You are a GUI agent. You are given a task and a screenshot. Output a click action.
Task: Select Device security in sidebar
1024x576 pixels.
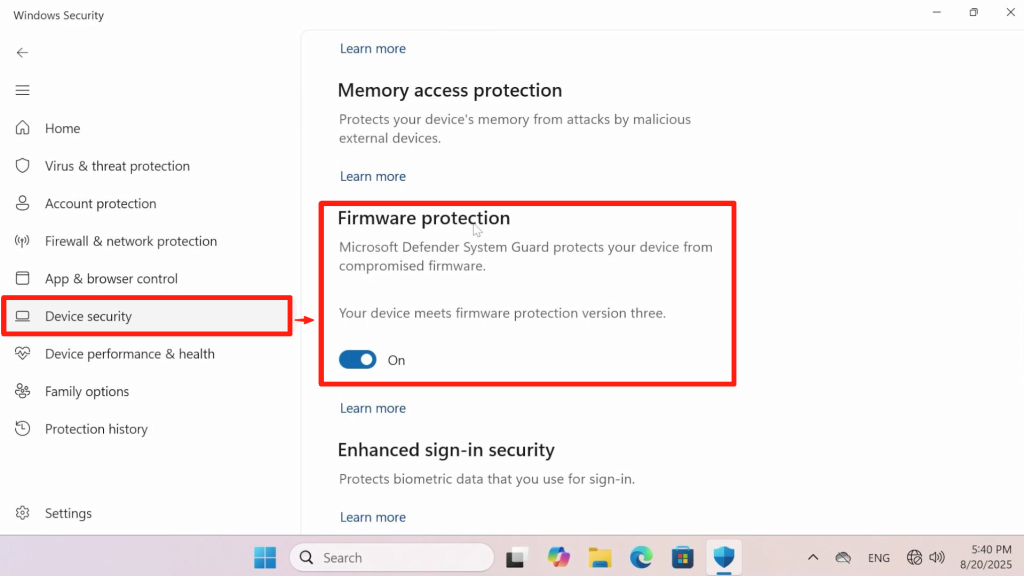(x=146, y=316)
